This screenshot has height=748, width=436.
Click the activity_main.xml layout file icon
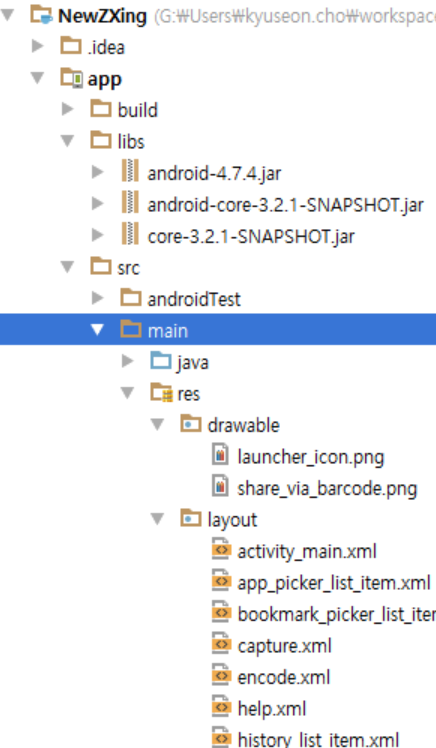pyautogui.click(x=221, y=549)
